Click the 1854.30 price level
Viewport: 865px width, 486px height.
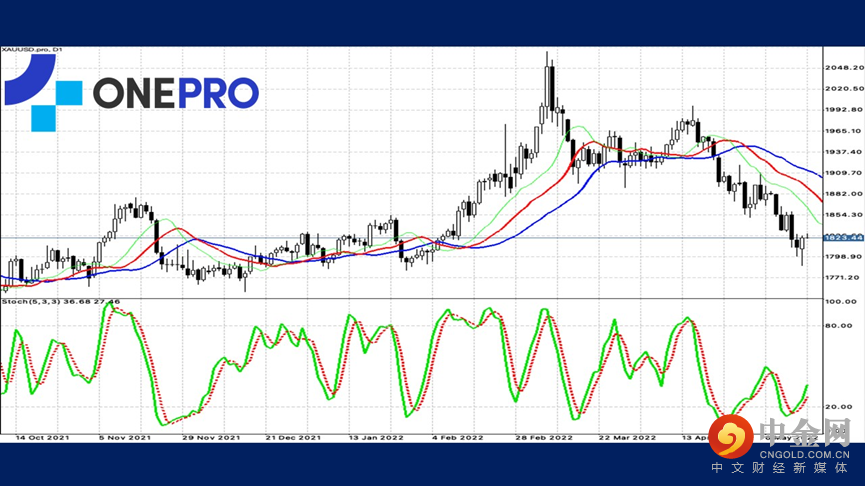(x=844, y=215)
